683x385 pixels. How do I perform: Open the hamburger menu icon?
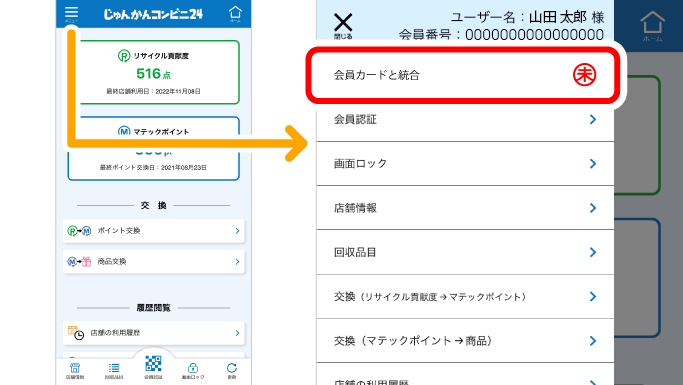tap(71, 14)
